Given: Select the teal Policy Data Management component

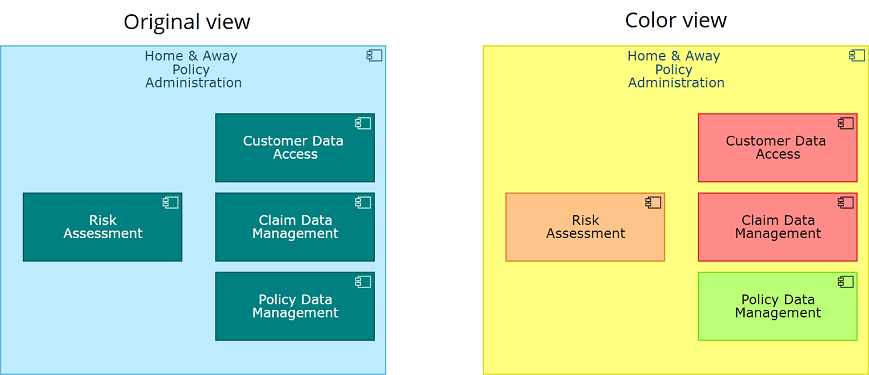Looking at the screenshot, I should [295, 306].
